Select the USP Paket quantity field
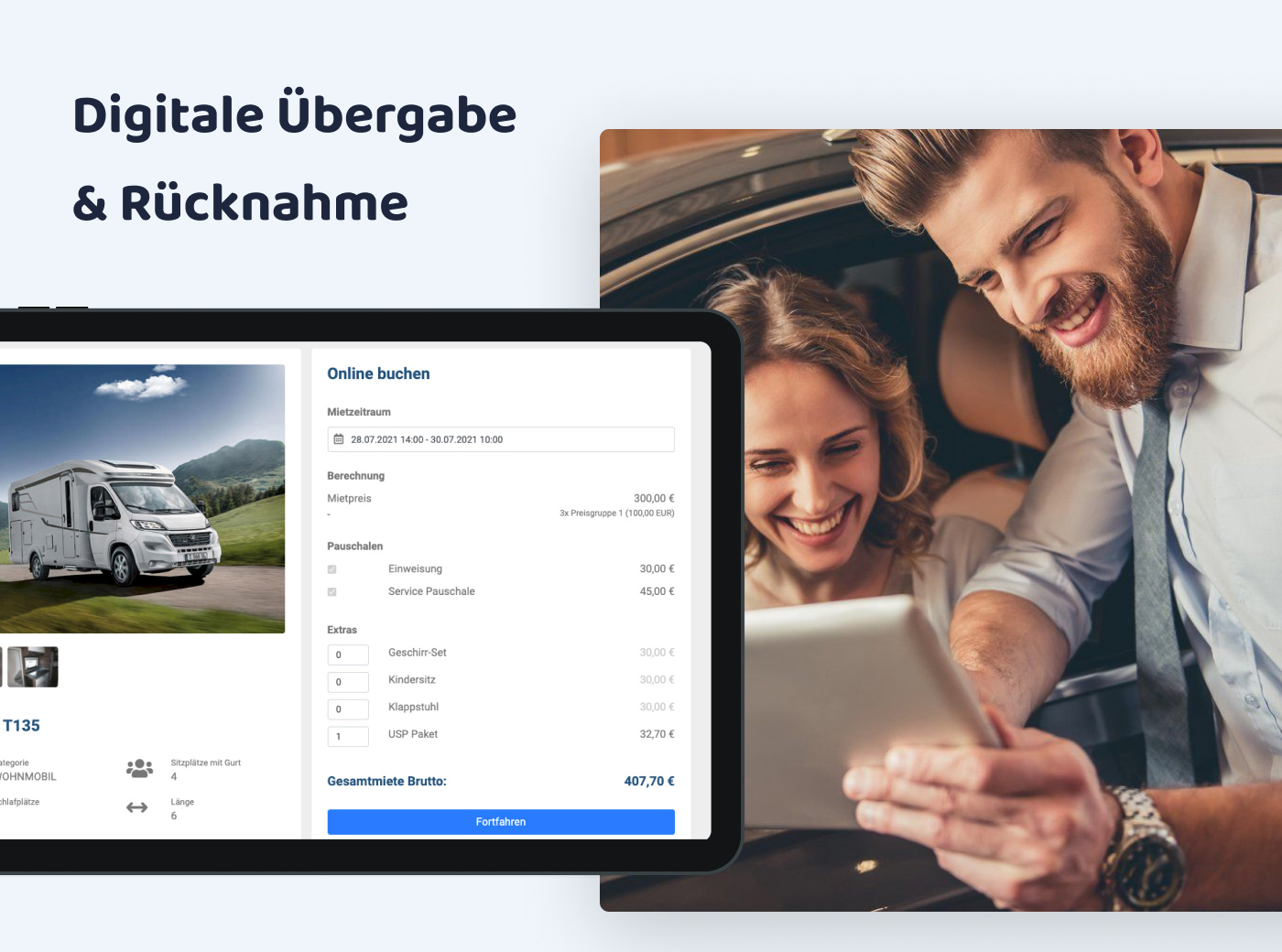This screenshot has height=952, width=1282. pos(348,736)
